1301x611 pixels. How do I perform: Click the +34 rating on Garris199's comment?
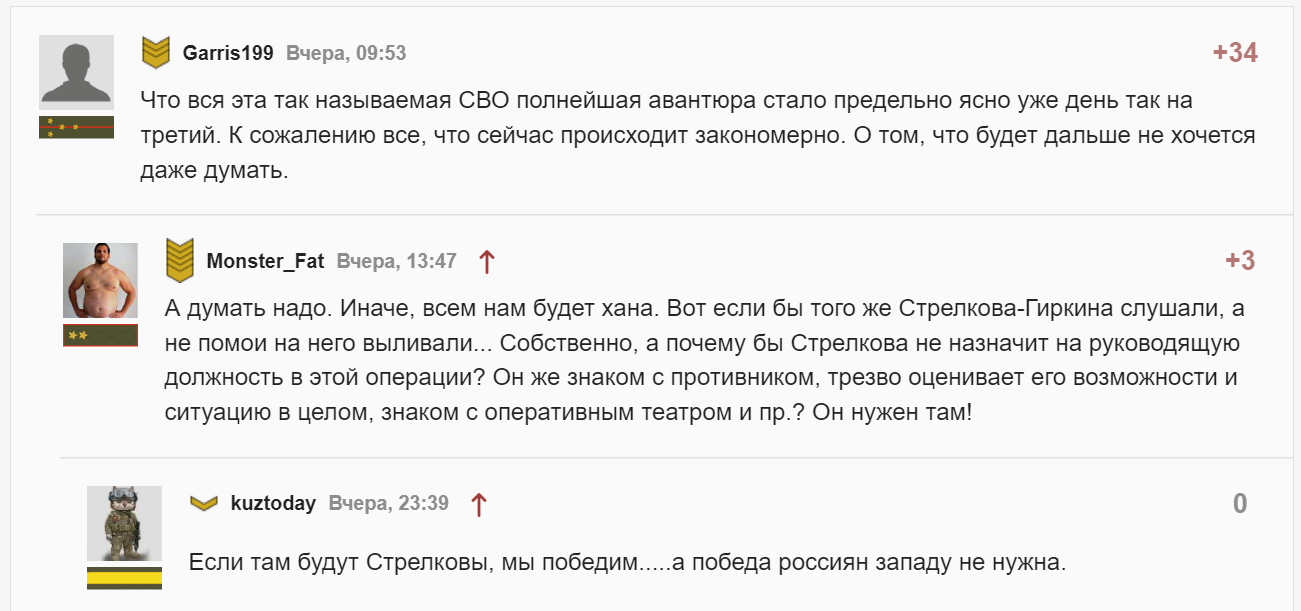click(x=1235, y=53)
